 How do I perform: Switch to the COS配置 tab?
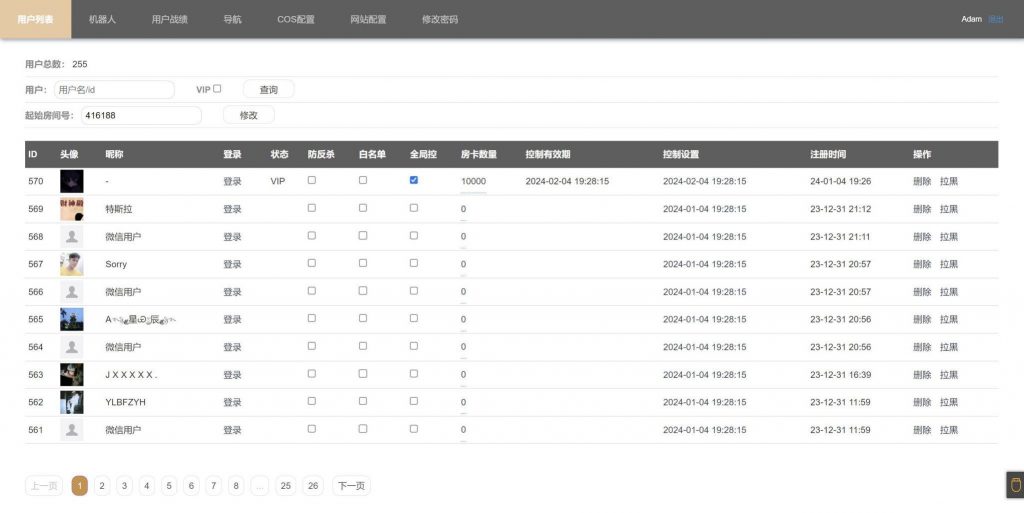(296, 19)
